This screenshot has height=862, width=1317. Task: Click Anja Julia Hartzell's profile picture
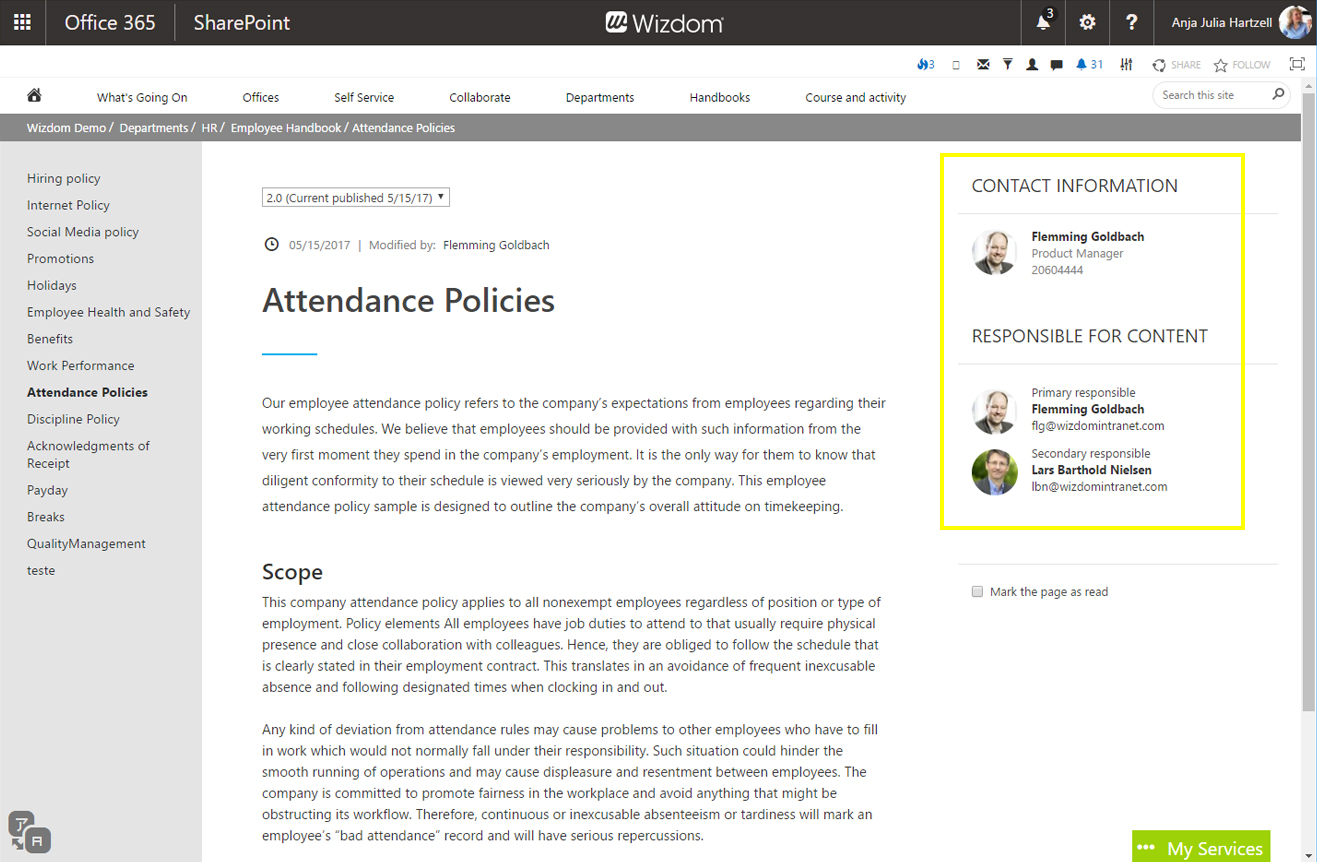point(1295,22)
